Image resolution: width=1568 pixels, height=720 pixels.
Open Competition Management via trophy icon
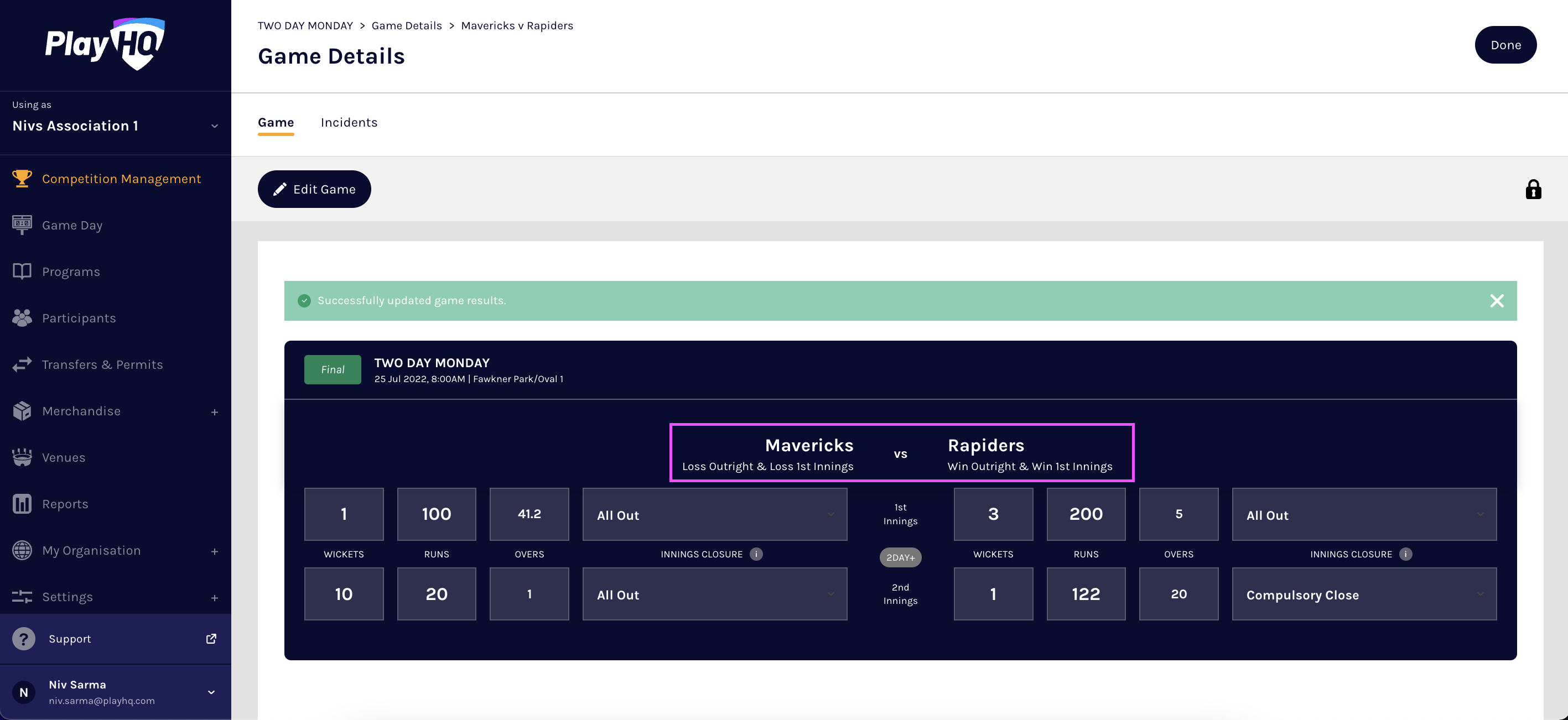[x=22, y=178]
